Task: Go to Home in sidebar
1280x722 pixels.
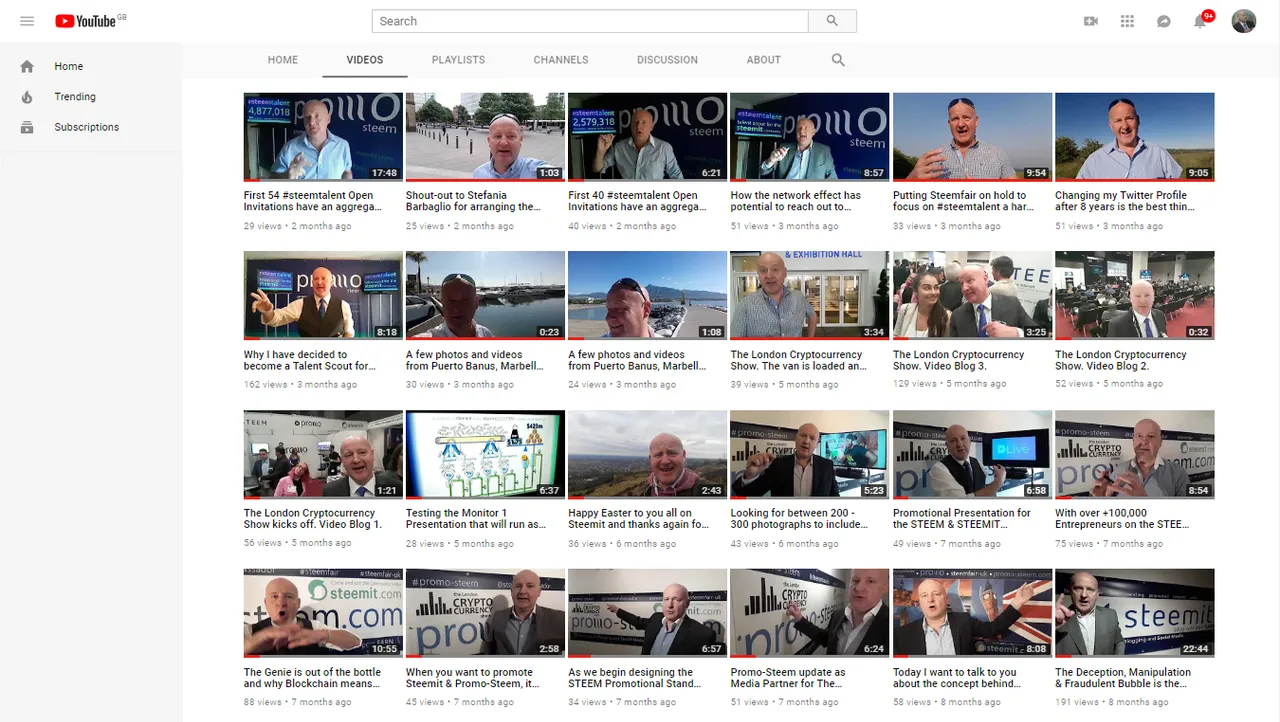Action: pyautogui.click(x=69, y=66)
